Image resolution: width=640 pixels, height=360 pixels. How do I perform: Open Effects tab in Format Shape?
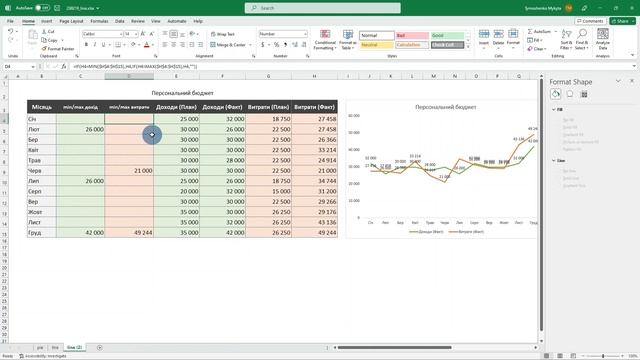point(570,94)
